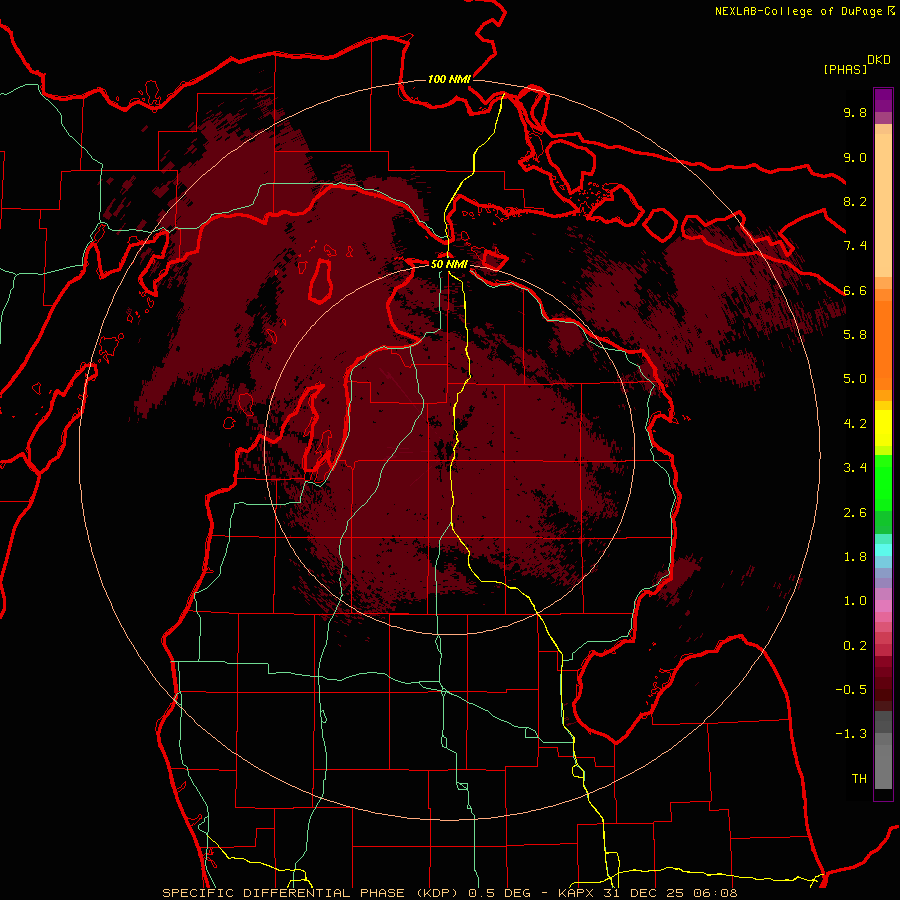The image size is (900, 900).
Task: Click the 4.2 scale value
Action: pyautogui.click(x=855, y=424)
